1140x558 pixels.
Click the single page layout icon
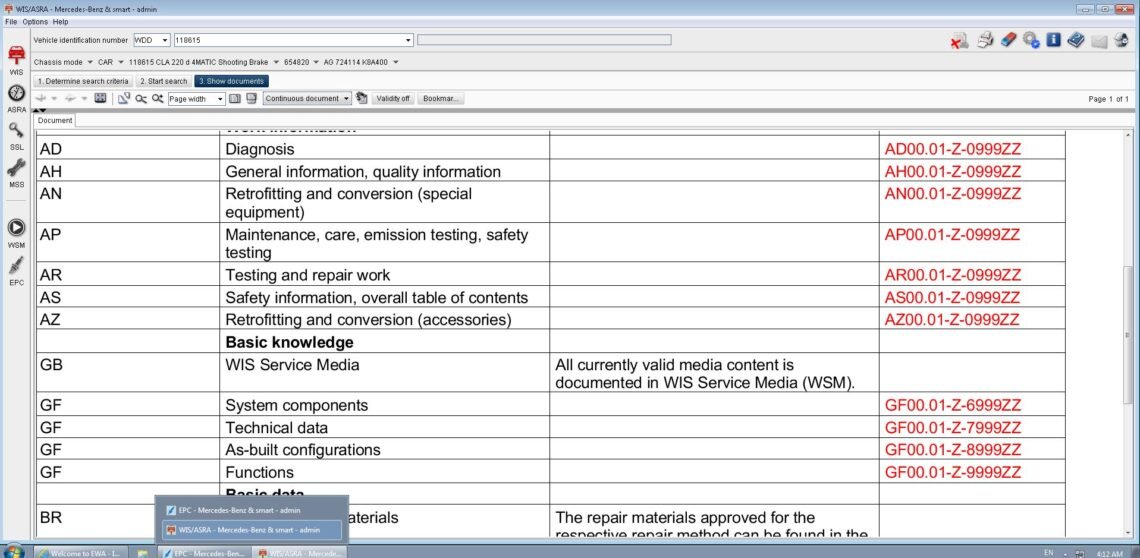[235, 98]
